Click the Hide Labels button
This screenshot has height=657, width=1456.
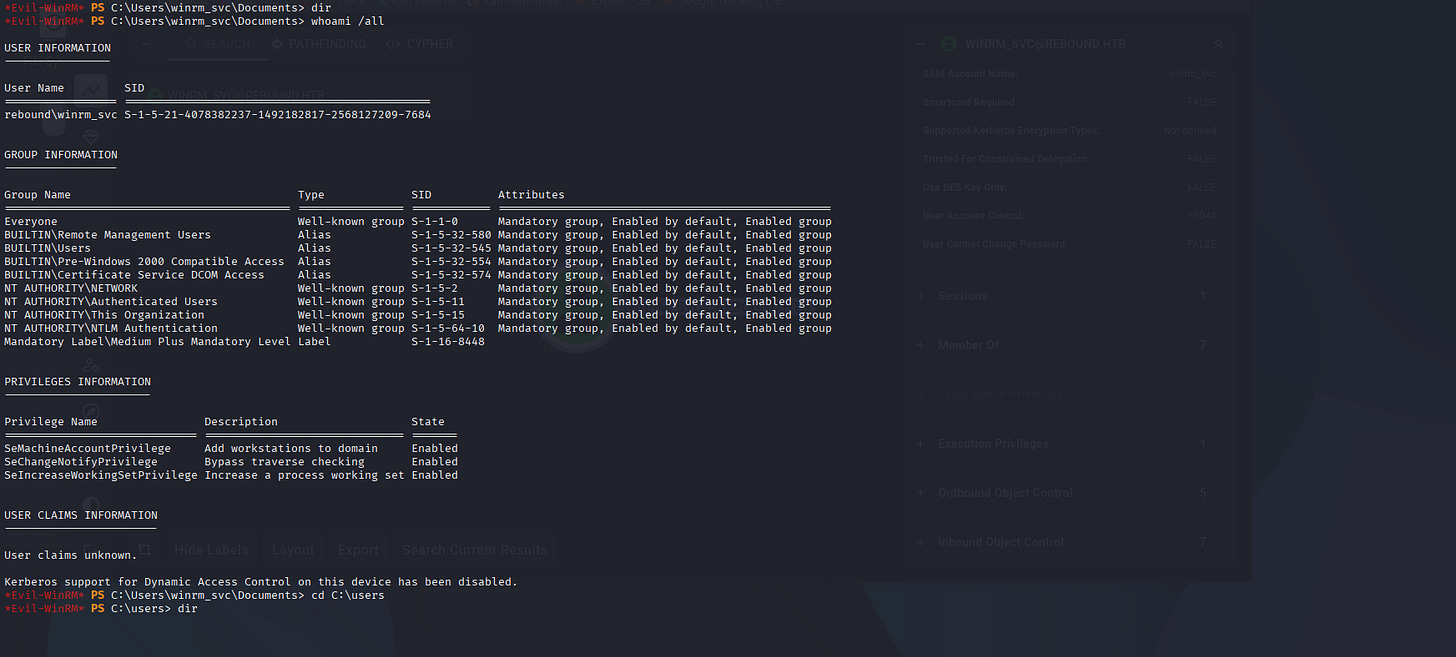point(214,550)
